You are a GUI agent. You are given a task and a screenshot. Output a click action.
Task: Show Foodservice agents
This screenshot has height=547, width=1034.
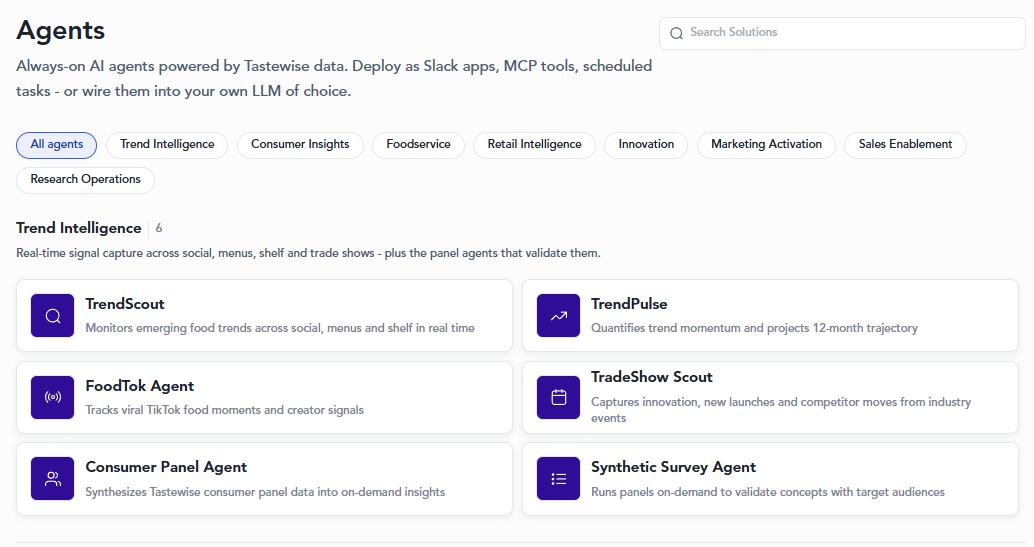[x=418, y=145]
